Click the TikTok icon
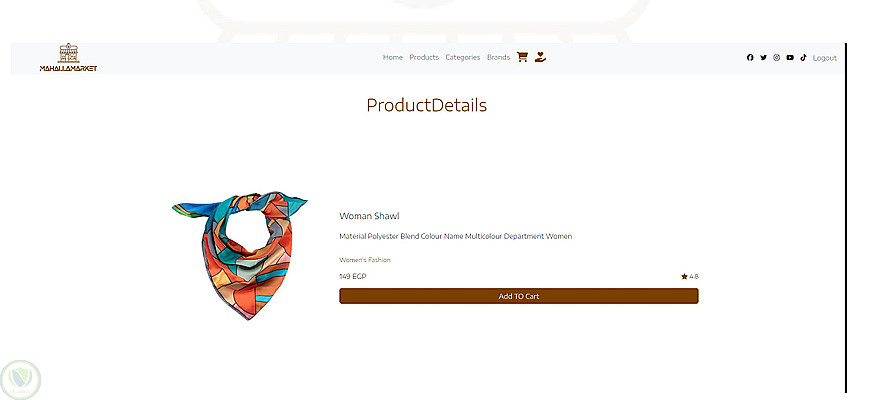This screenshot has width=872, height=400. coord(803,57)
